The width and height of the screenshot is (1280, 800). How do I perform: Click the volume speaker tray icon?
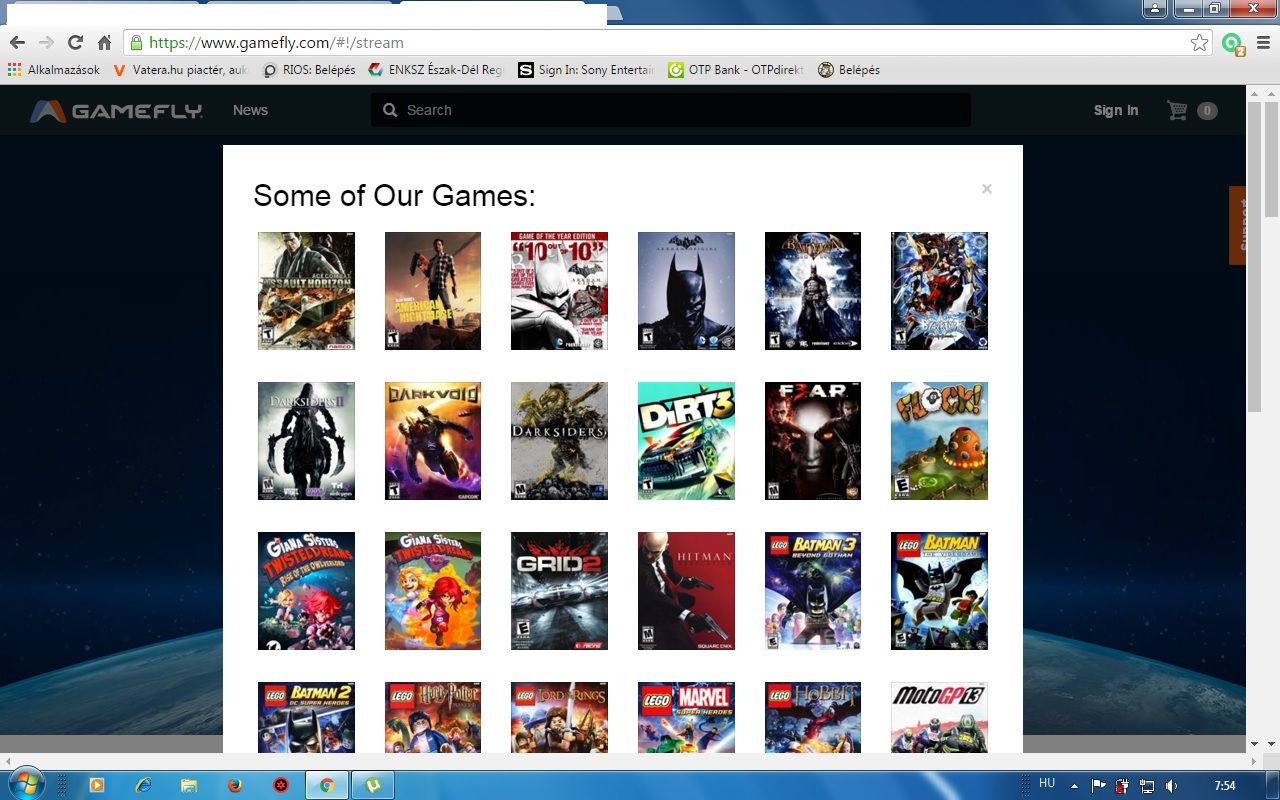coord(1171,786)
